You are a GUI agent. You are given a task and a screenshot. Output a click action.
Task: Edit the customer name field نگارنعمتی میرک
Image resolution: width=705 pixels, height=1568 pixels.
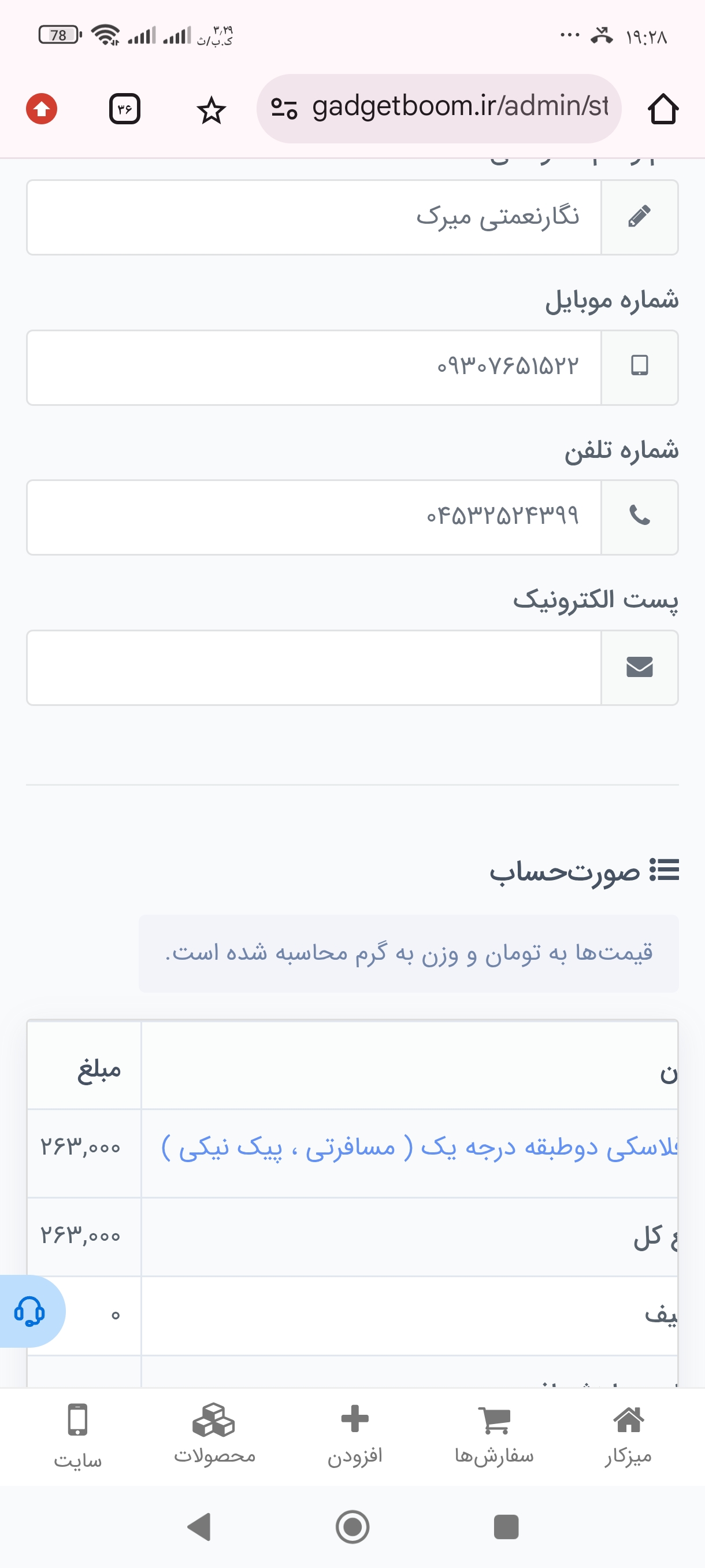tap(314, 217)
